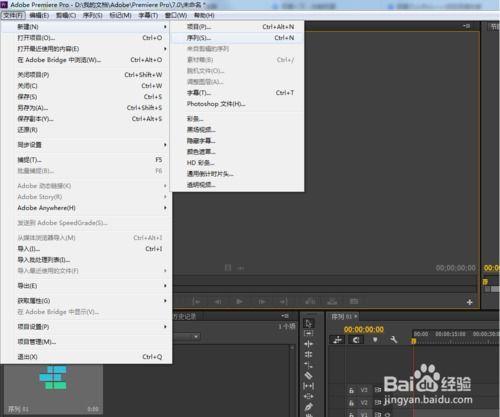Image resolution: width=500 pixels, height=417 pixels.
Task: Toggle nest sequence insert mode button
Action: 337,340
